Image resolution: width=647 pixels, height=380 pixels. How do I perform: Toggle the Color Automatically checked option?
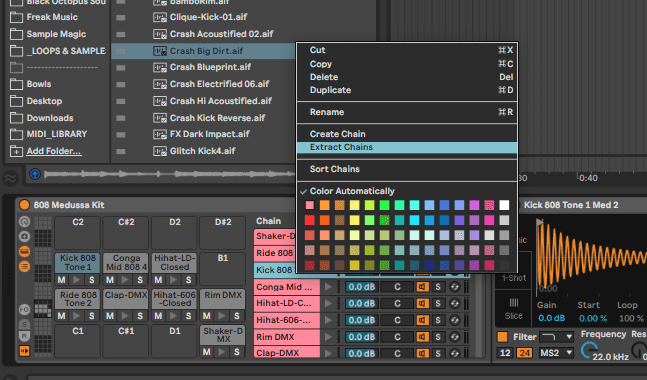coord(407,191)
